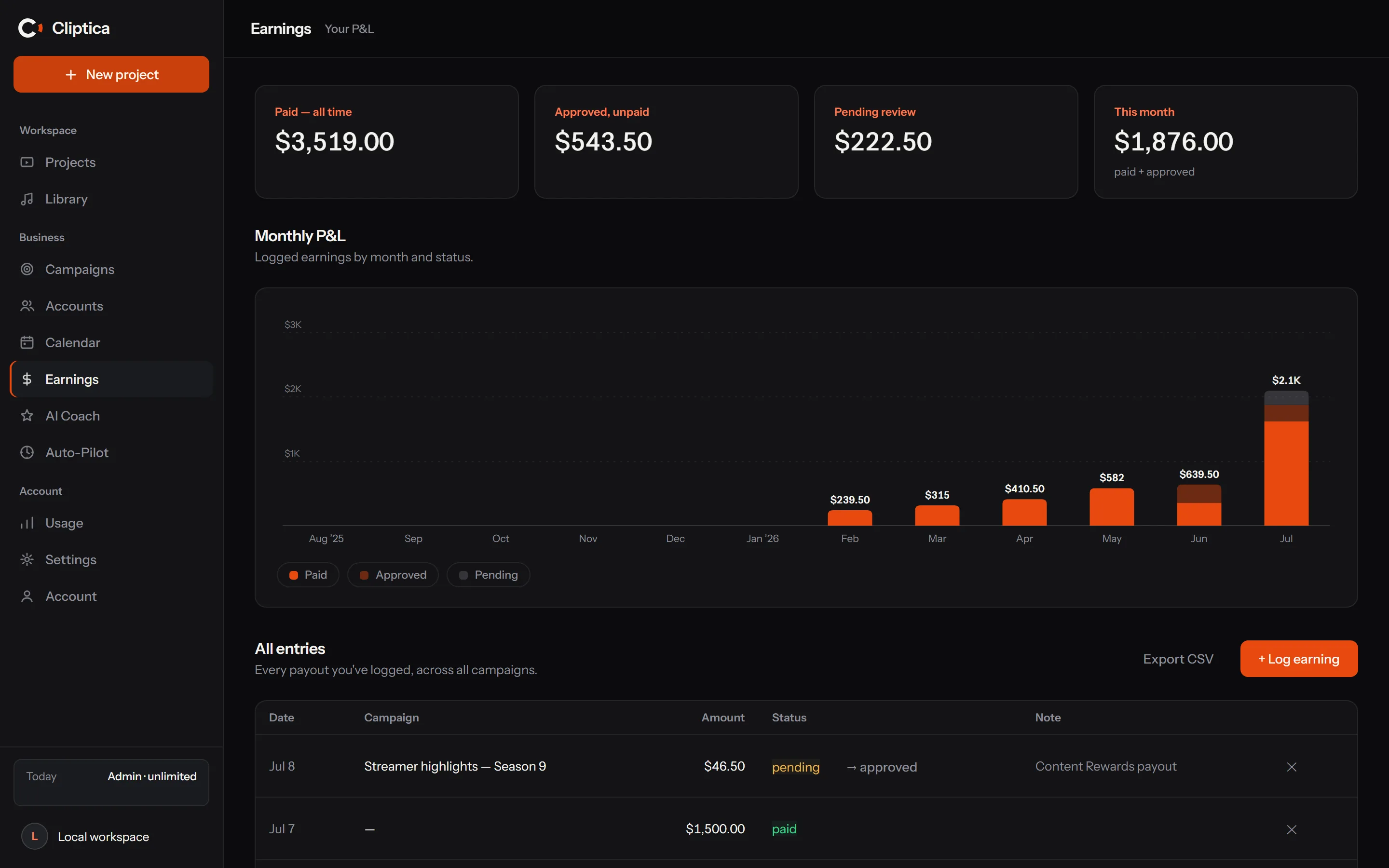Click the Local workspace avatar L

34,837
